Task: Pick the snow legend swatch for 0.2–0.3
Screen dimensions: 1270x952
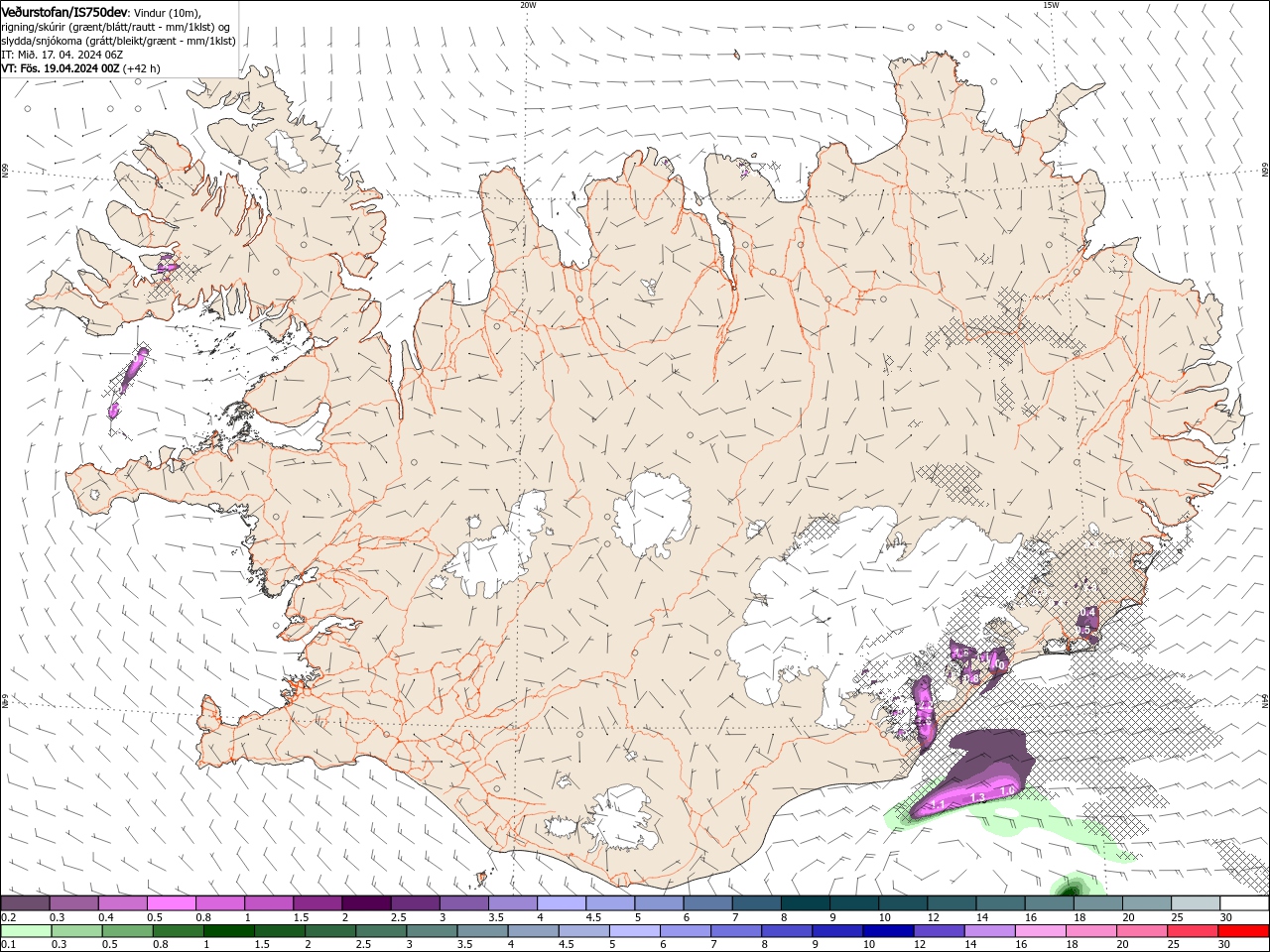Action: [25, 903]
